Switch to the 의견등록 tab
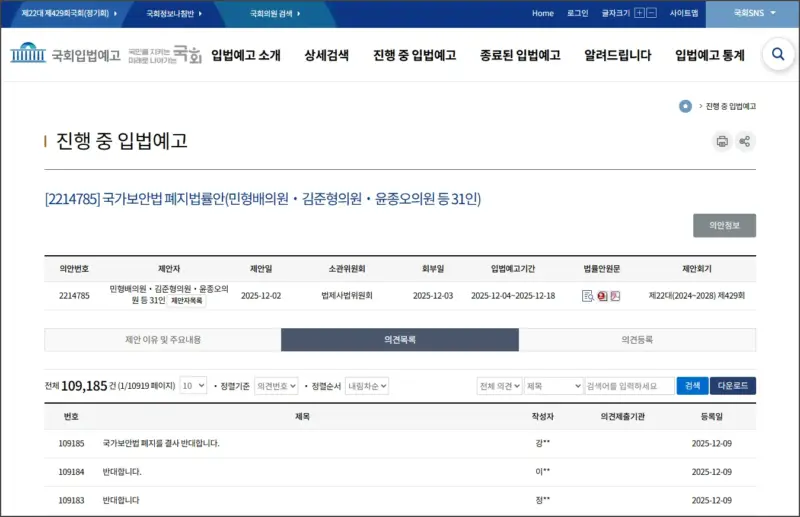 click(637, 340)
